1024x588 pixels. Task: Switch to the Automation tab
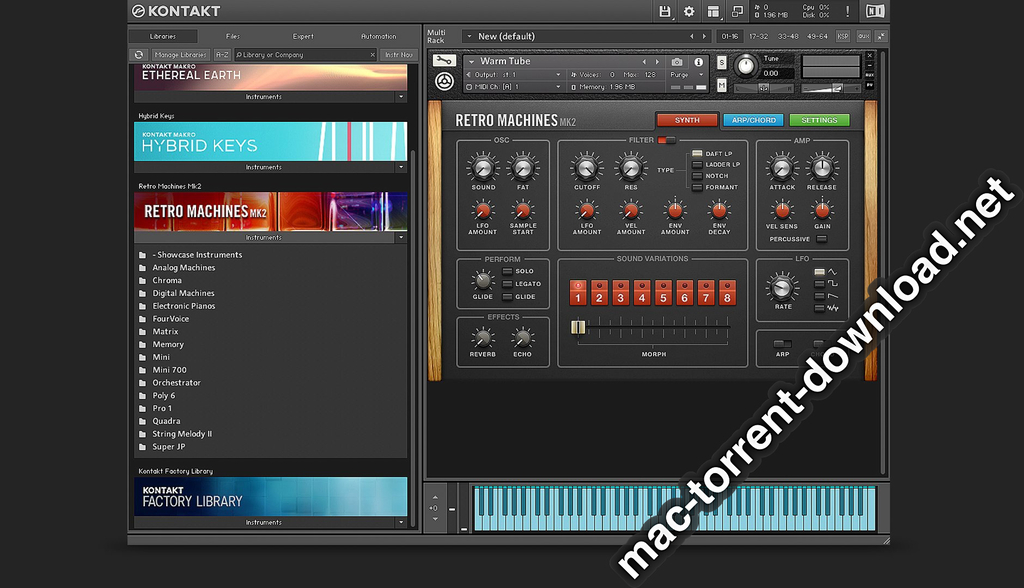(379, 37)
